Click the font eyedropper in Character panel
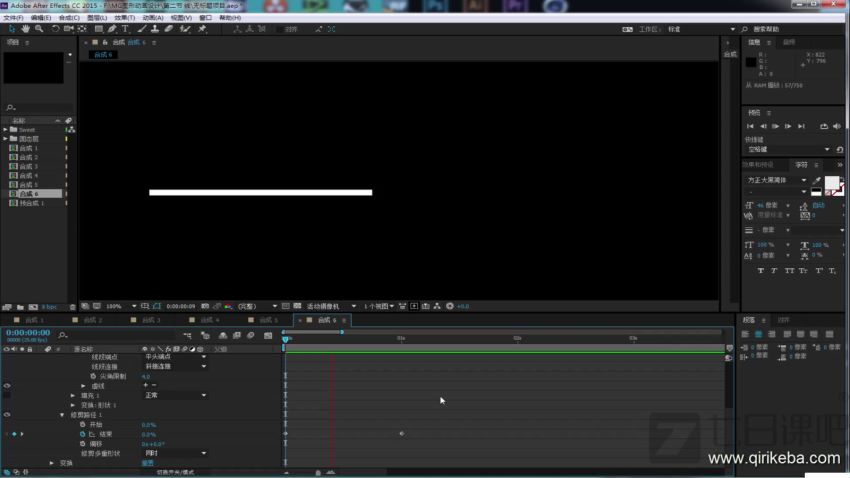The width and height of the screenshot is (850, 478). coord(817,180)
